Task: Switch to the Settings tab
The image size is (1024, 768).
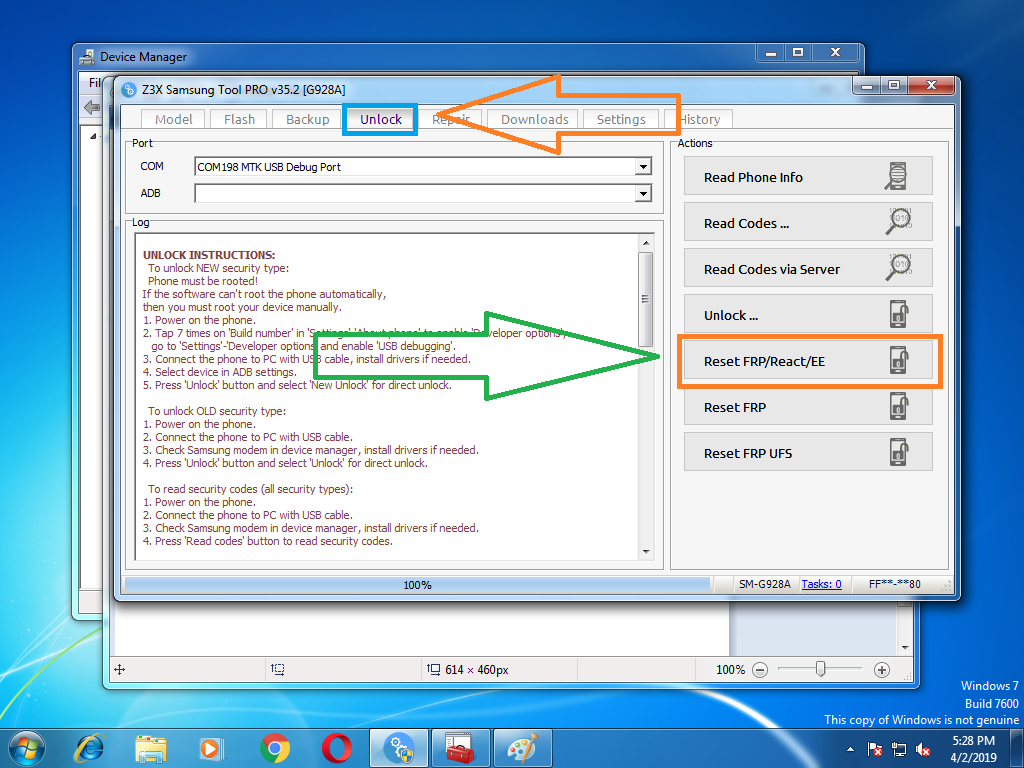Action: (620, 120)
